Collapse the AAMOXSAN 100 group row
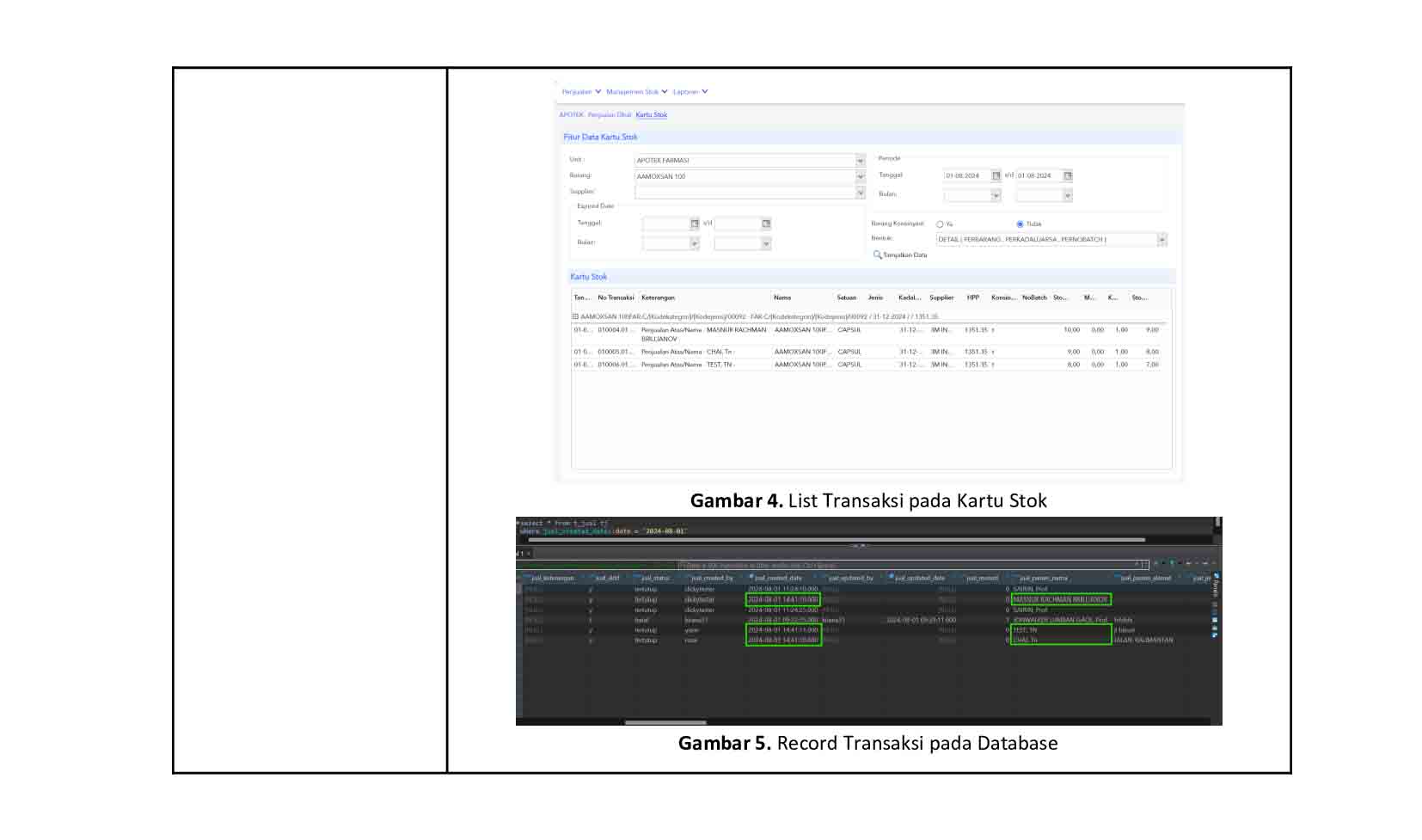 point(576,316)
